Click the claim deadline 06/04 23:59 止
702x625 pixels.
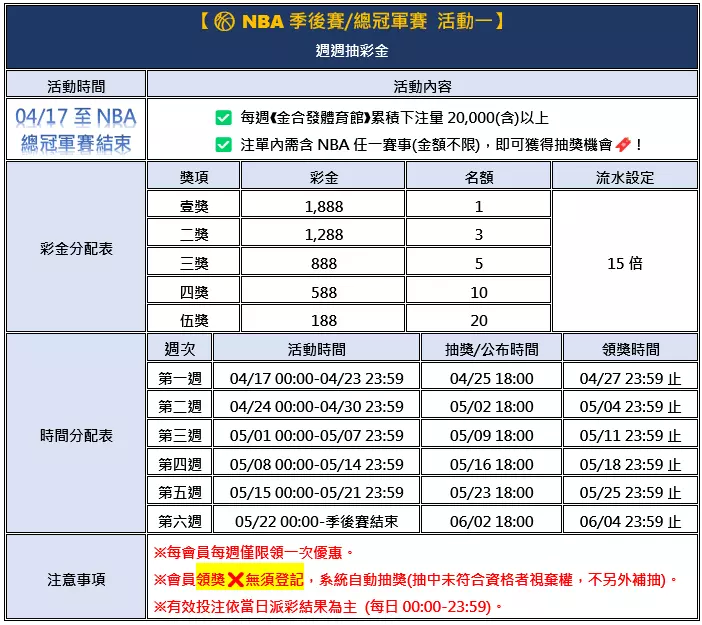[x=630, y=521]
